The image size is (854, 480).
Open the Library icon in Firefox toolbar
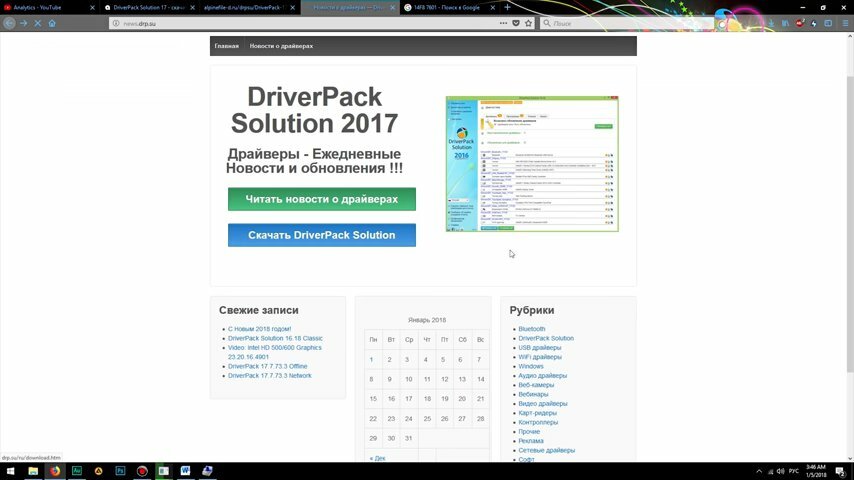[x=785, y=23]
